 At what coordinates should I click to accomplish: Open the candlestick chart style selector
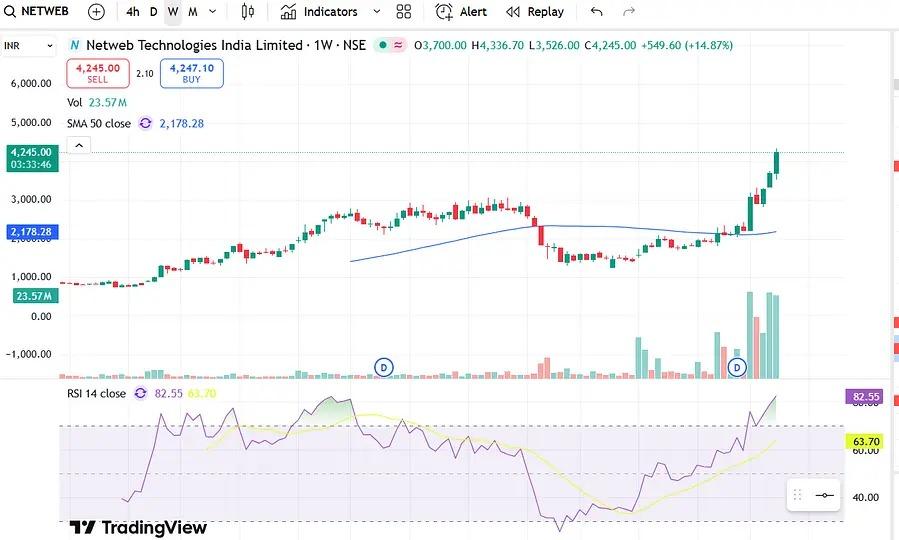[248, 11]
